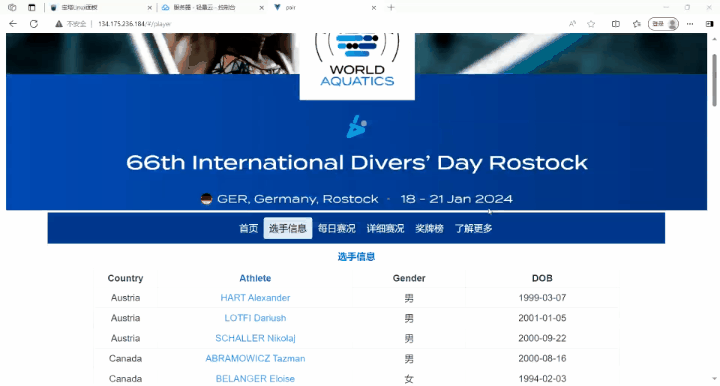
Task: Open the 详细赛况 navigation item
Action: [x=385, y=228]
